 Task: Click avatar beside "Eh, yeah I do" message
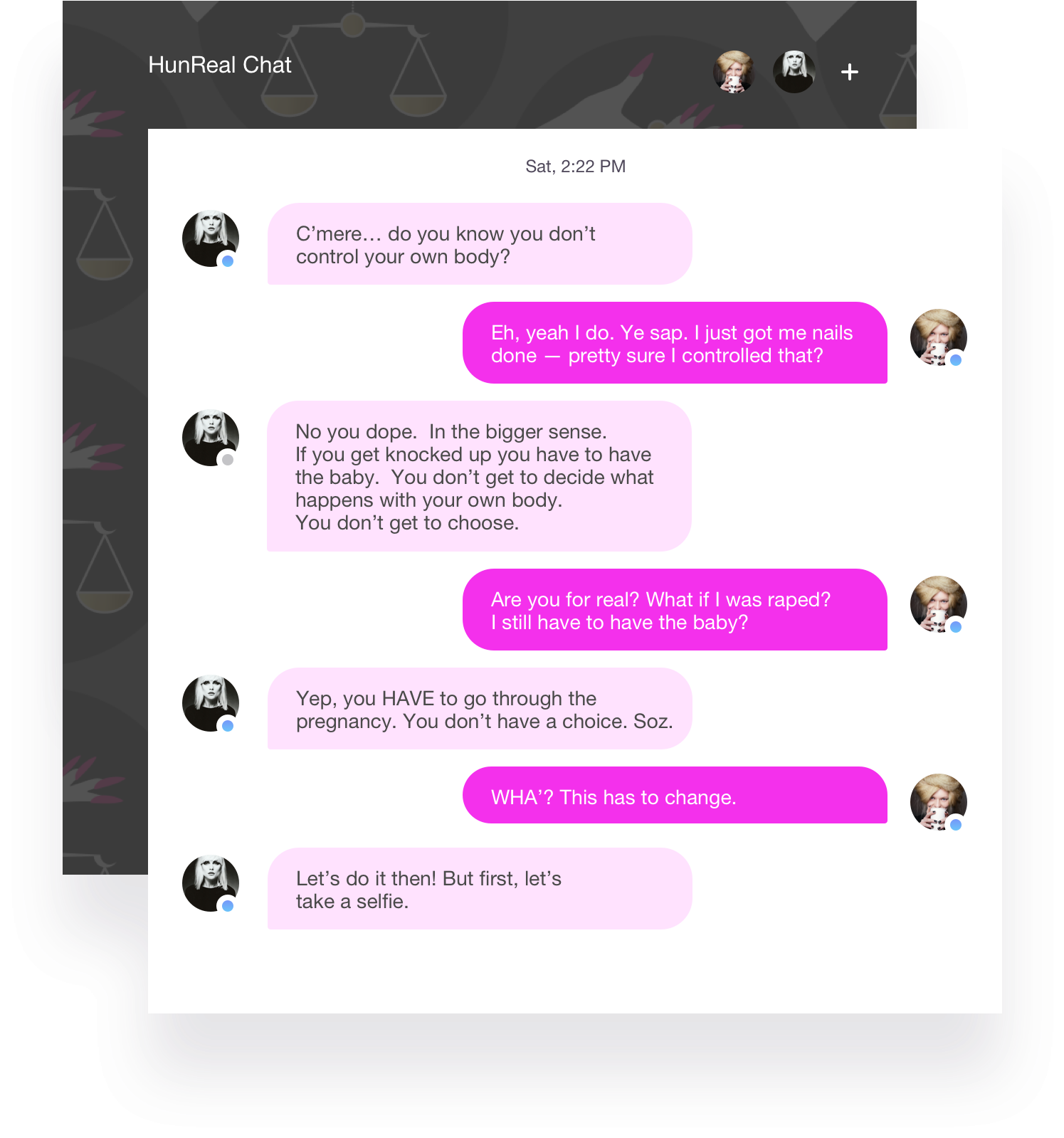point(939,337)
